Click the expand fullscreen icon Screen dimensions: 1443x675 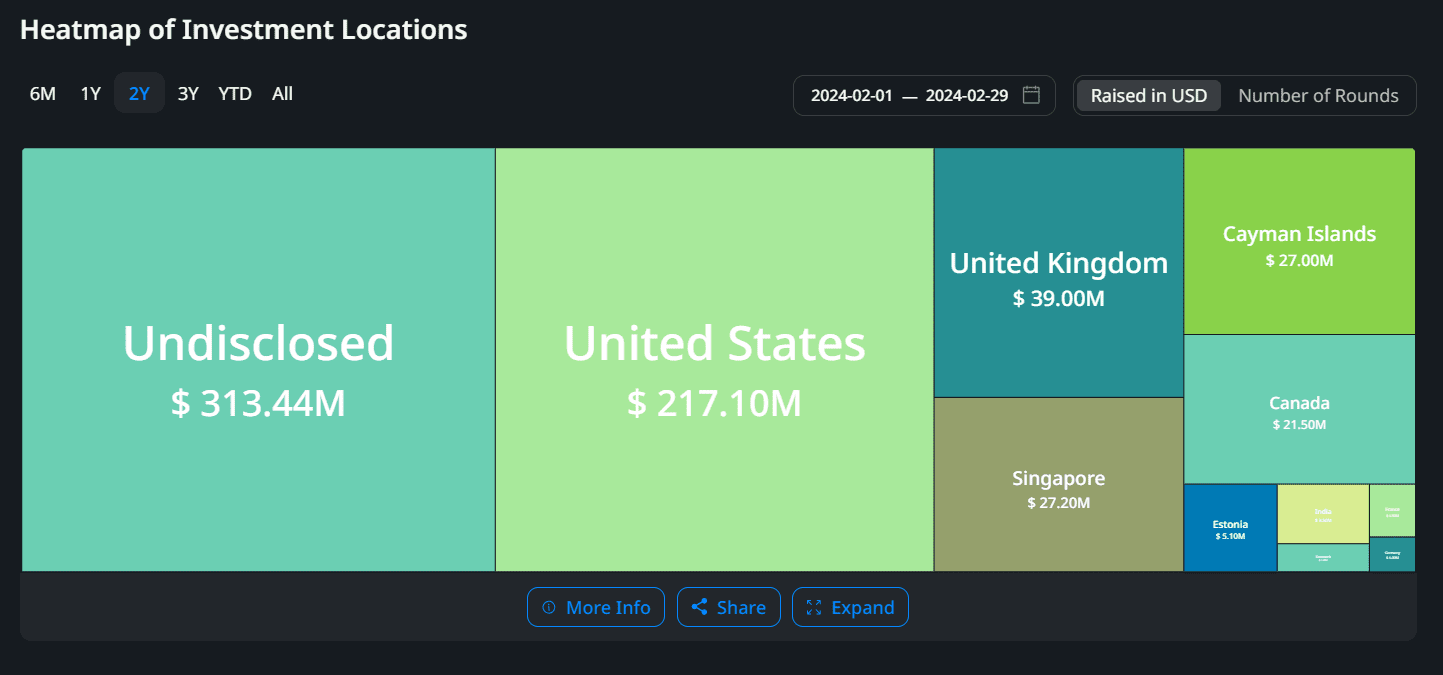[814, 607]
